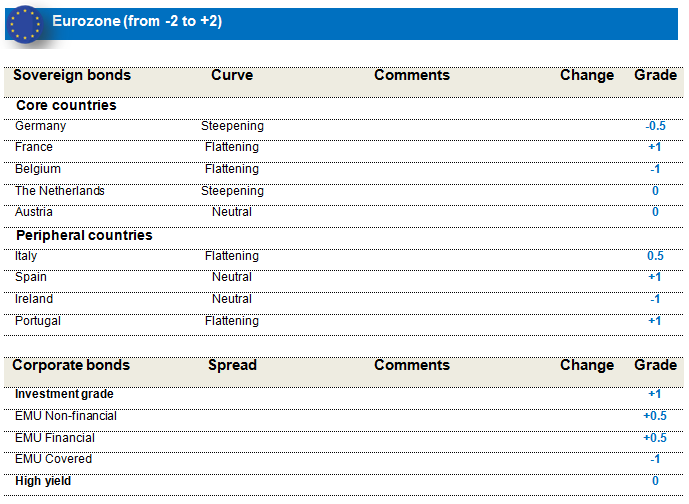Click Spain's +1 grade value
This screenshot has height=504, width=689.
click(655, 277)
